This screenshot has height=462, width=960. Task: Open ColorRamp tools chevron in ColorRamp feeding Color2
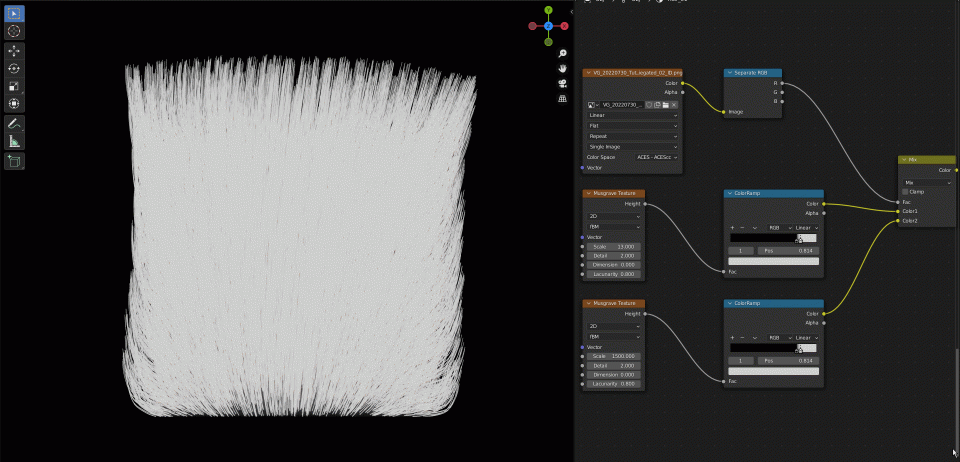pyautogui.click(x=755, y=338)
